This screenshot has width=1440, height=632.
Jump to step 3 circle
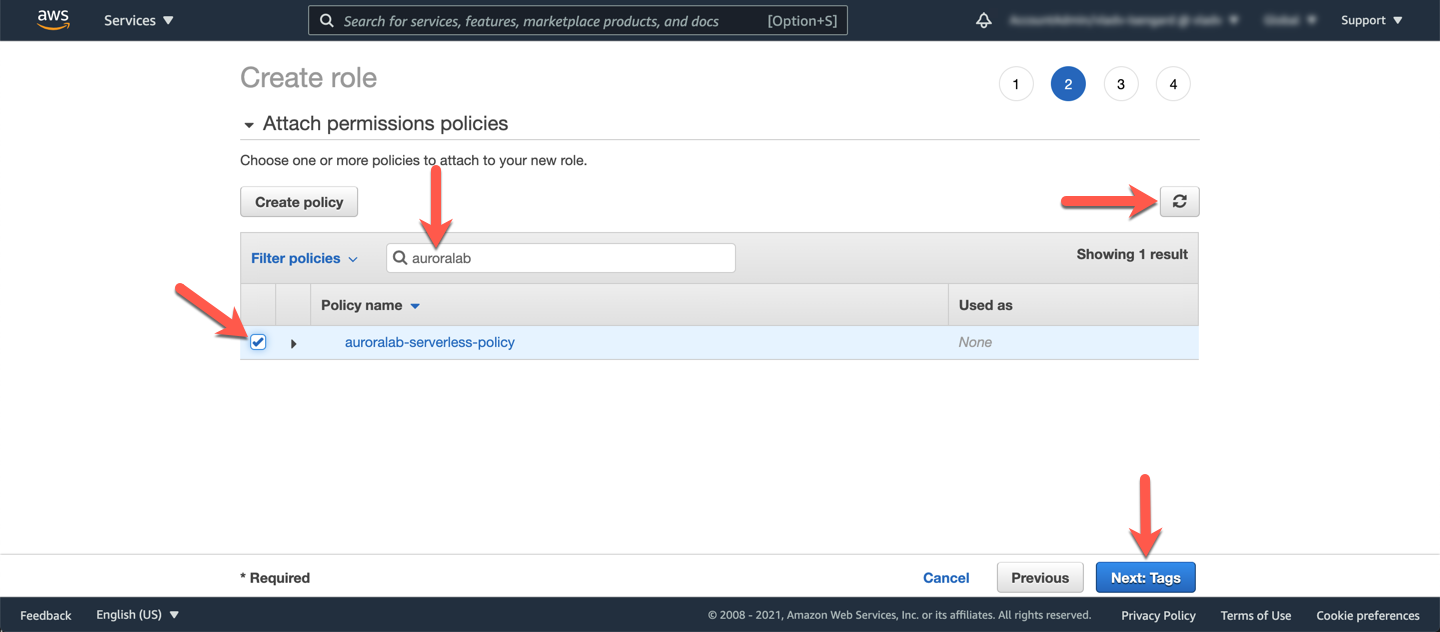point(1121,84)
